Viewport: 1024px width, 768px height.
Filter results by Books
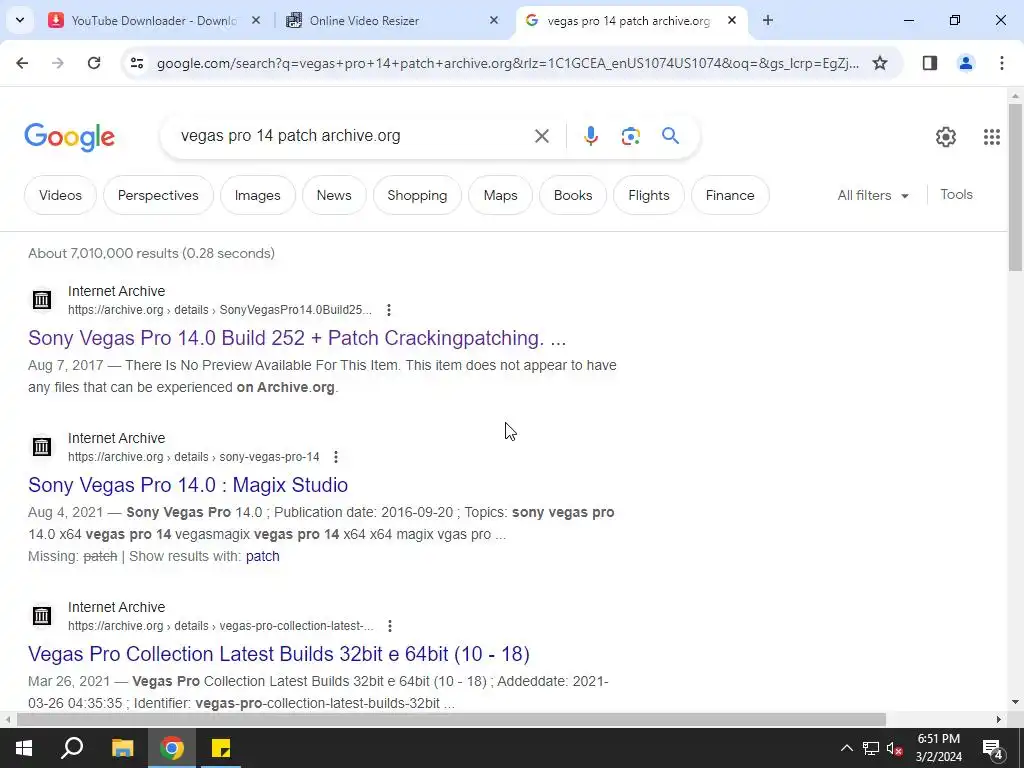pyautogui.click(x=573, y=195)
